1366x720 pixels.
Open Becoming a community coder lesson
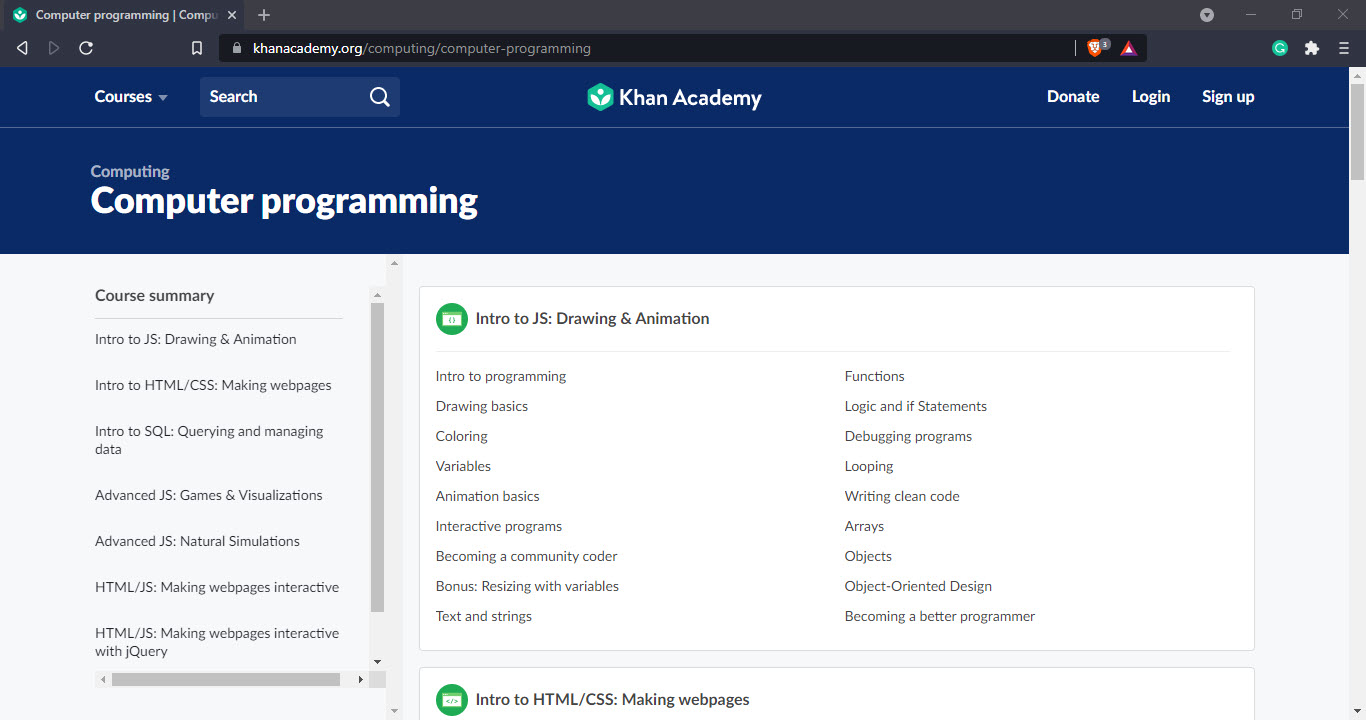tap(527, 557)
